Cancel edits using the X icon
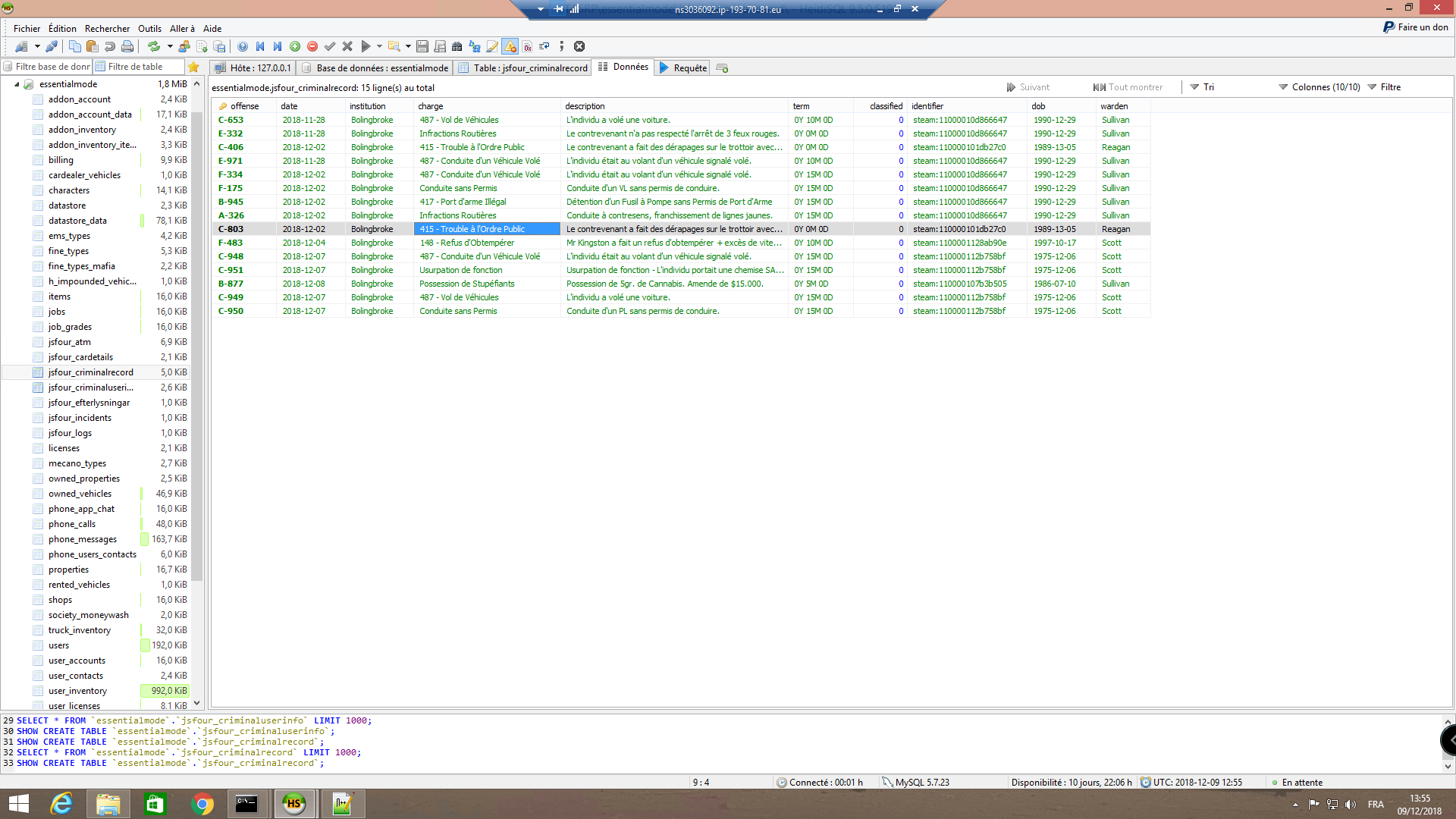This screenshot has width=1456, height=819. tap(347, 46)
